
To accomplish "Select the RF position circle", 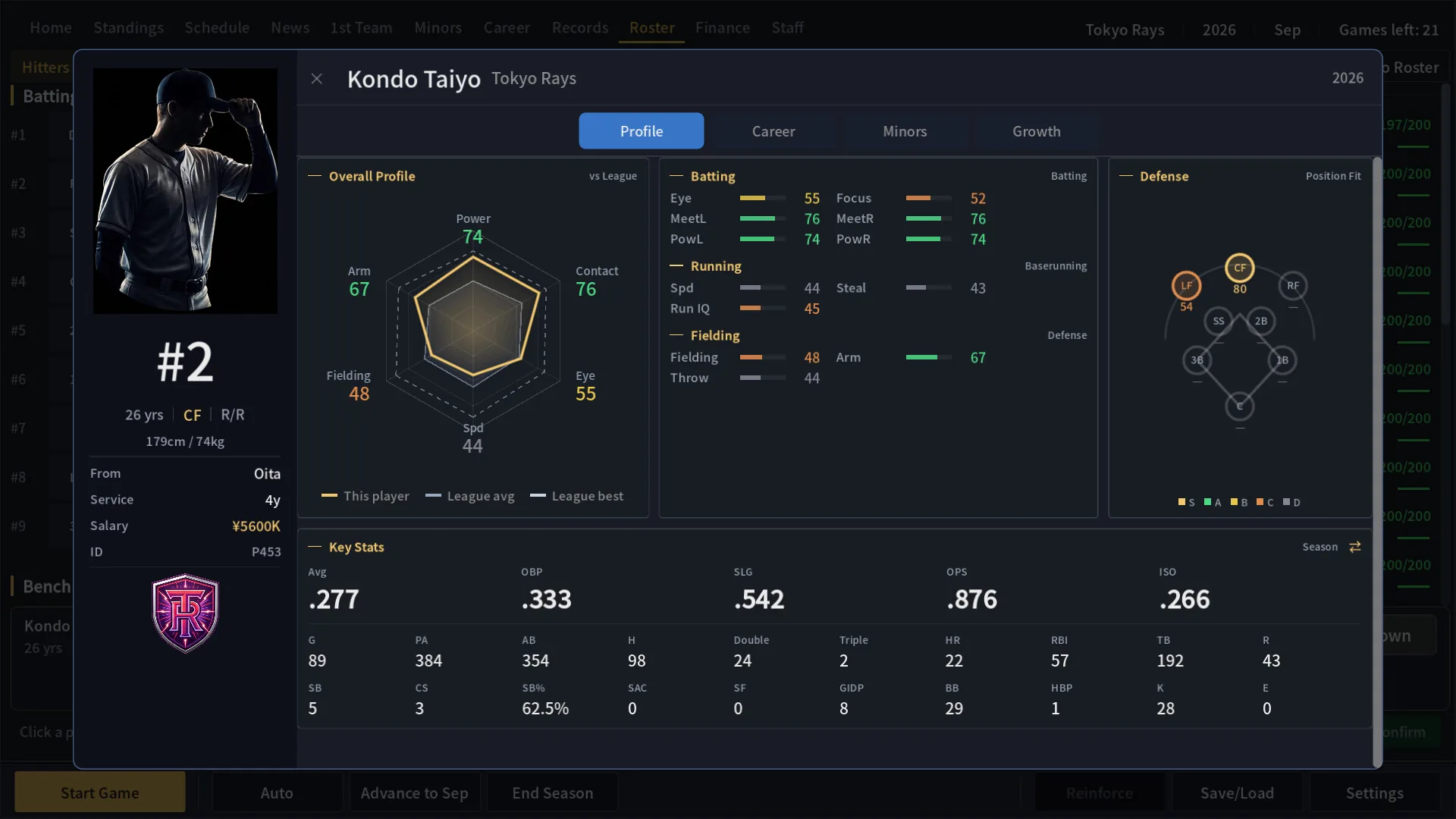I will point(1293,286).
